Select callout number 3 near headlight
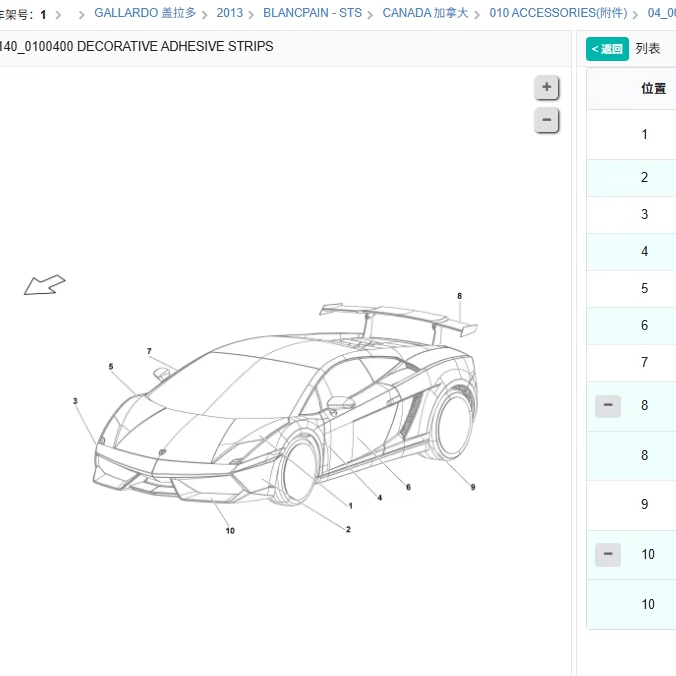This screenshot has height=676, width=676. point(75,401)
